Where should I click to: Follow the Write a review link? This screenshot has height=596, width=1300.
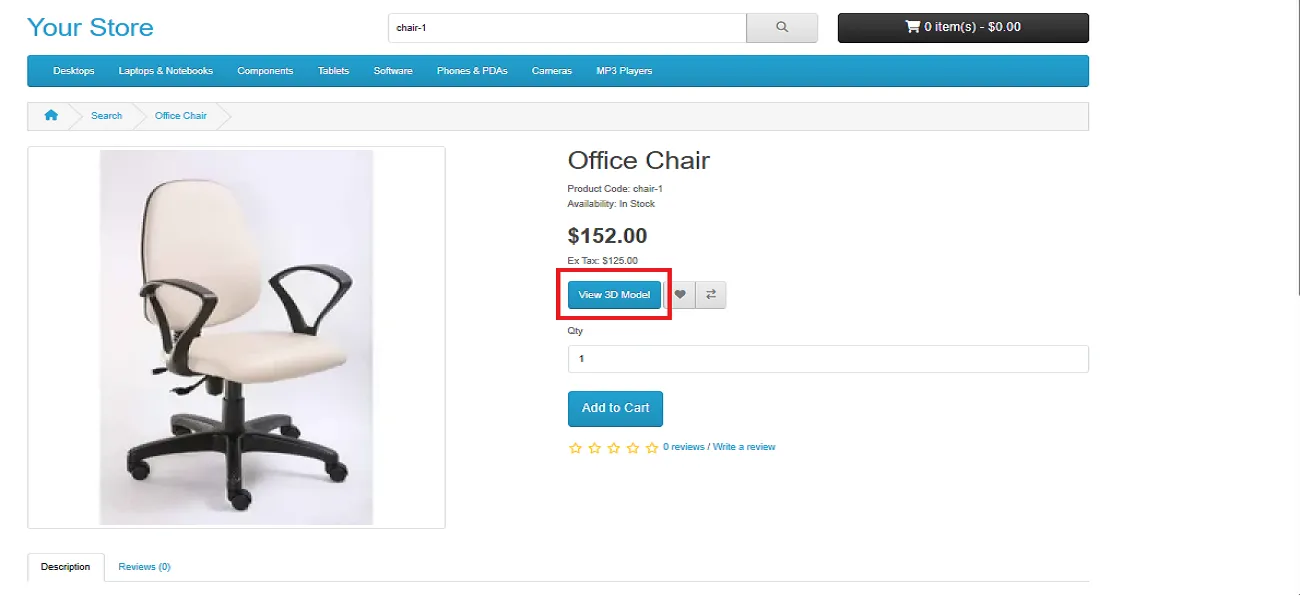[x=744, y=447]
